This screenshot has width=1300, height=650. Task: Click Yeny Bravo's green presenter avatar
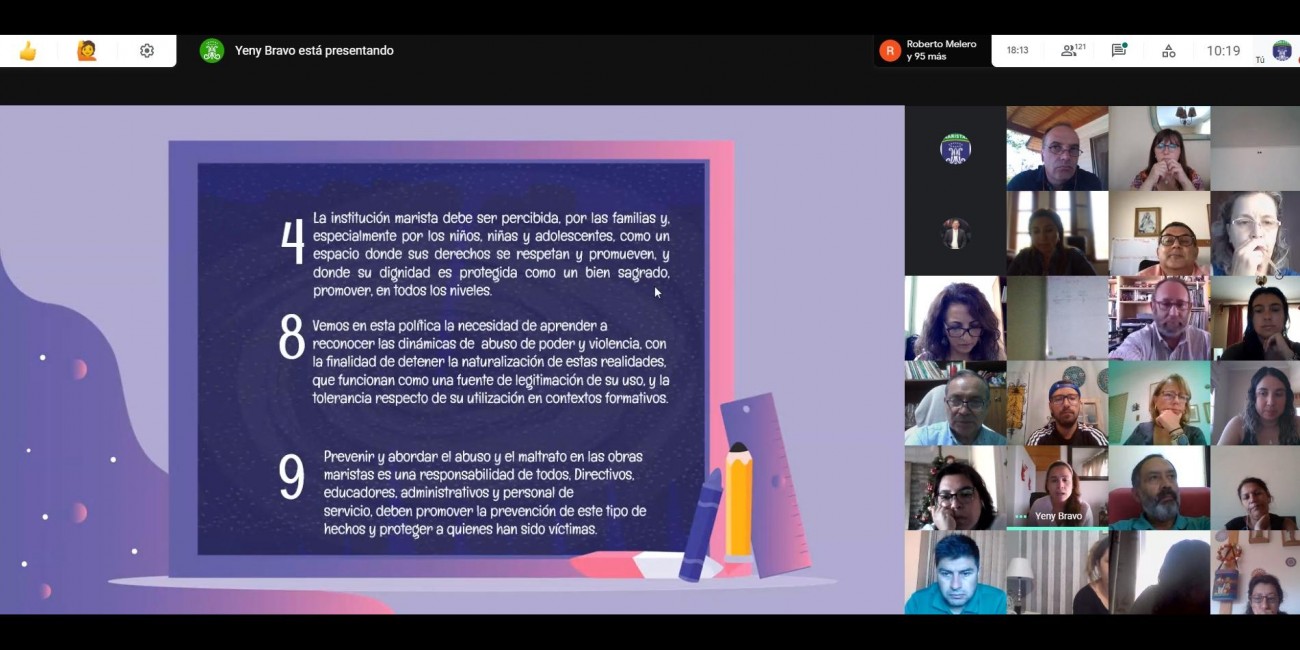211,51
